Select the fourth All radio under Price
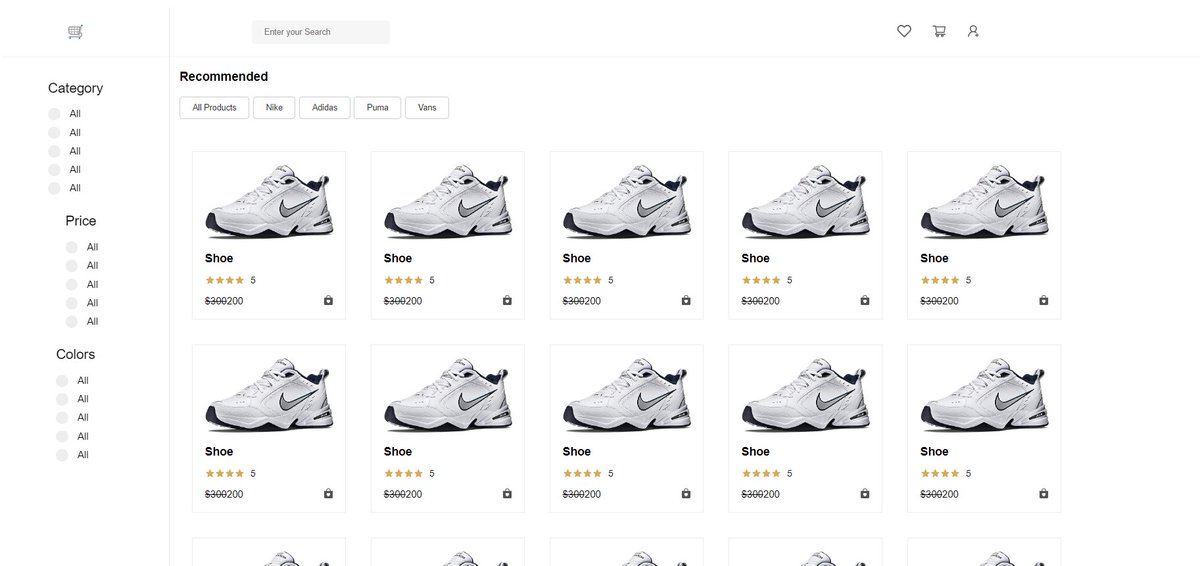 [x=72, y=303]
